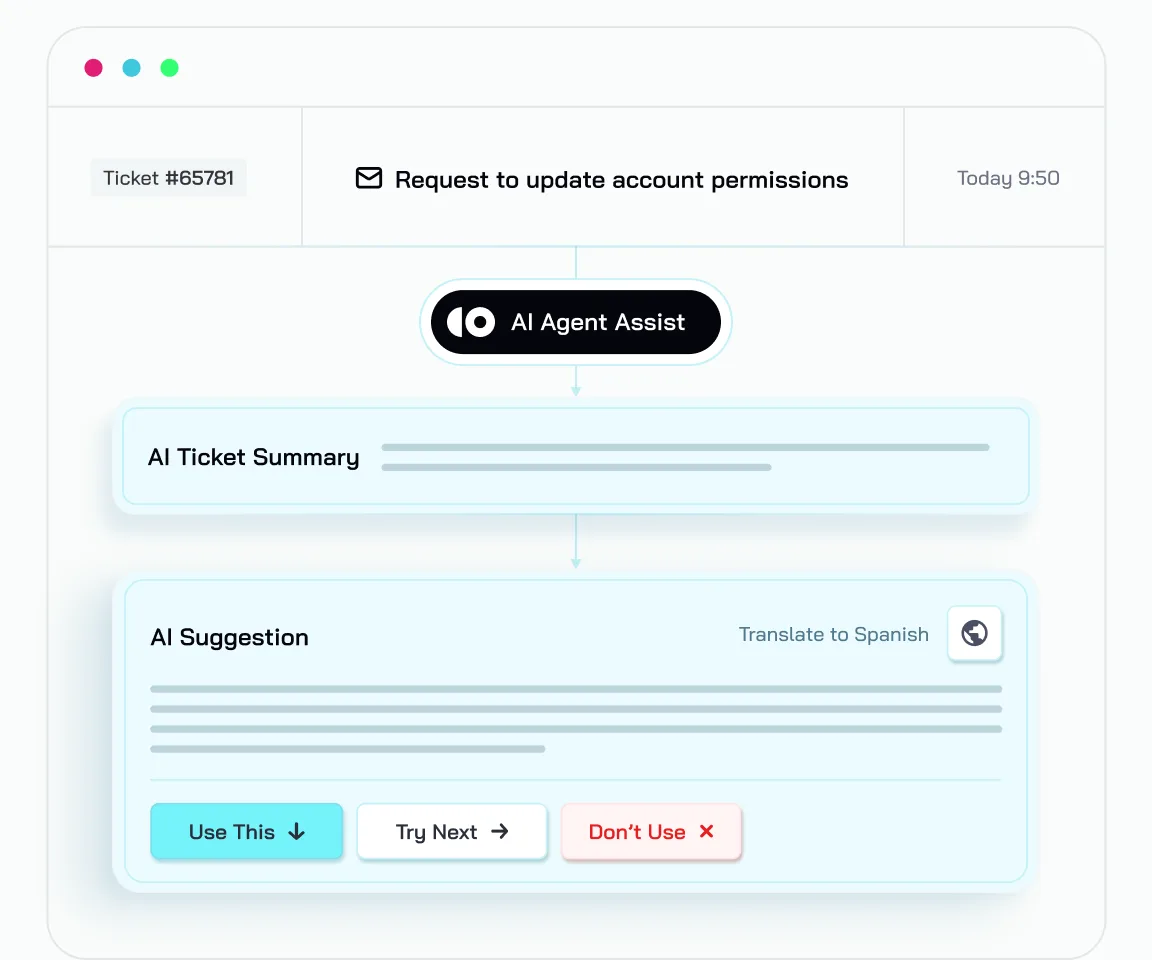Screen dimensions: 1152x960
Task: Click the red window dot
Action: (93, 68)
